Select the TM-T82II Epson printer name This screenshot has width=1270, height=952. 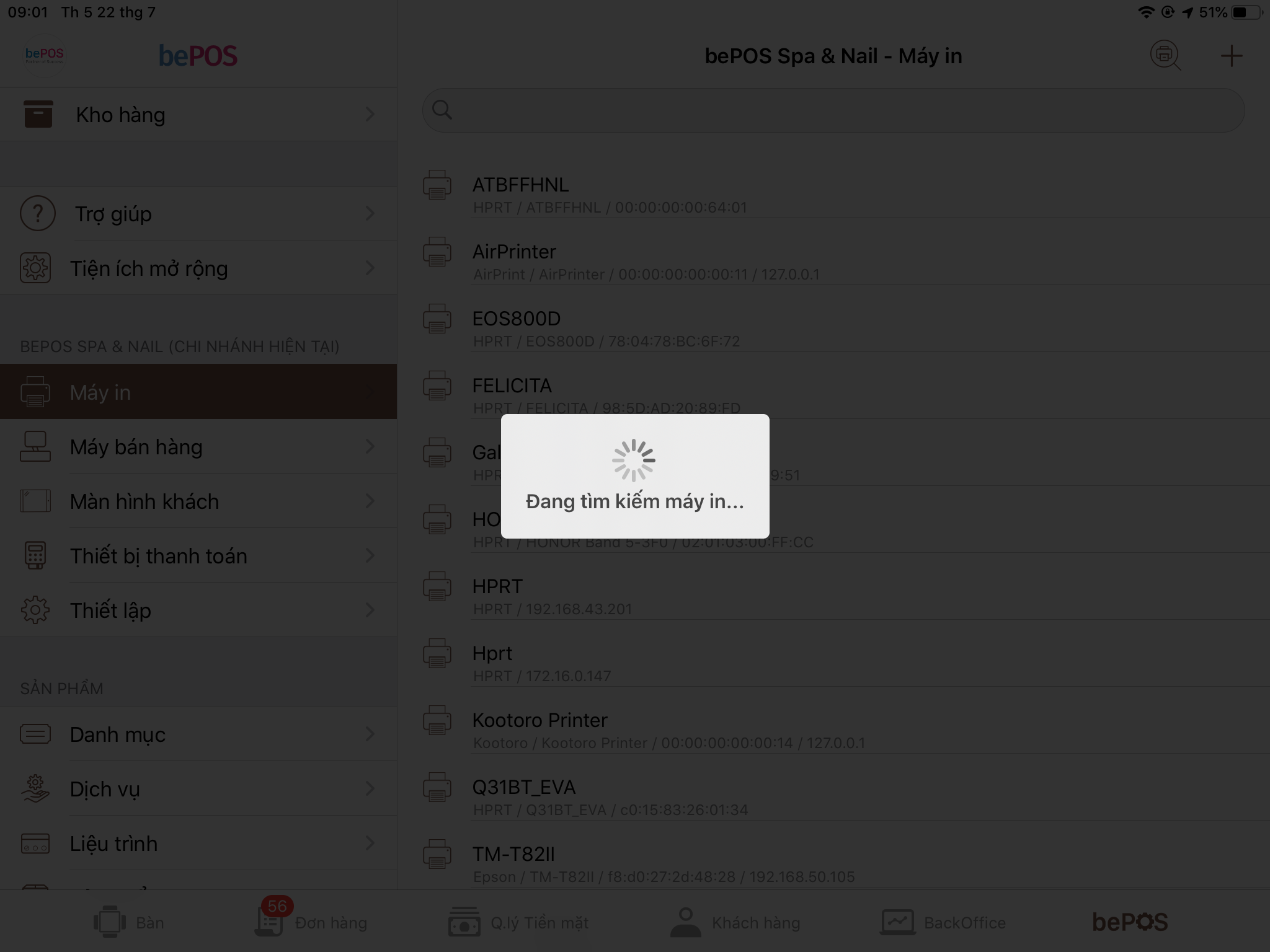click(513, 854)
